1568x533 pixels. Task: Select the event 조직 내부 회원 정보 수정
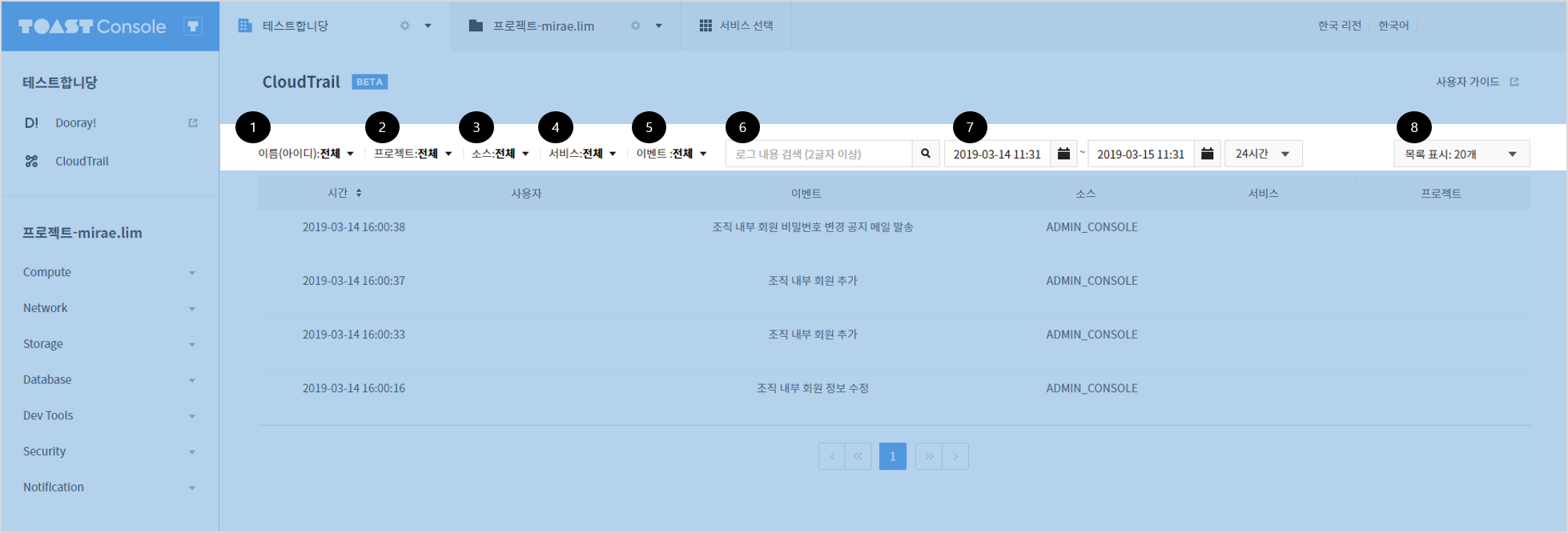tap(812, 388)
